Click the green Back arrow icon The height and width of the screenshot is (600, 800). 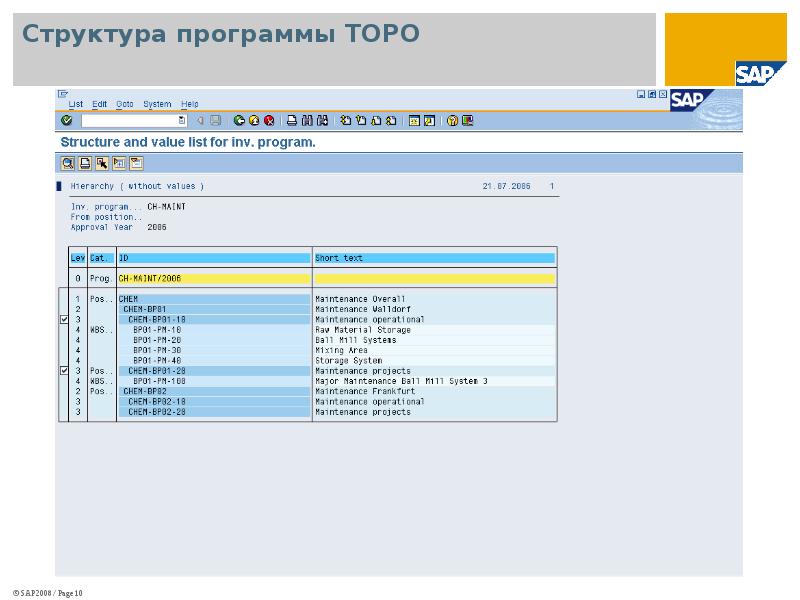[239, 120]
